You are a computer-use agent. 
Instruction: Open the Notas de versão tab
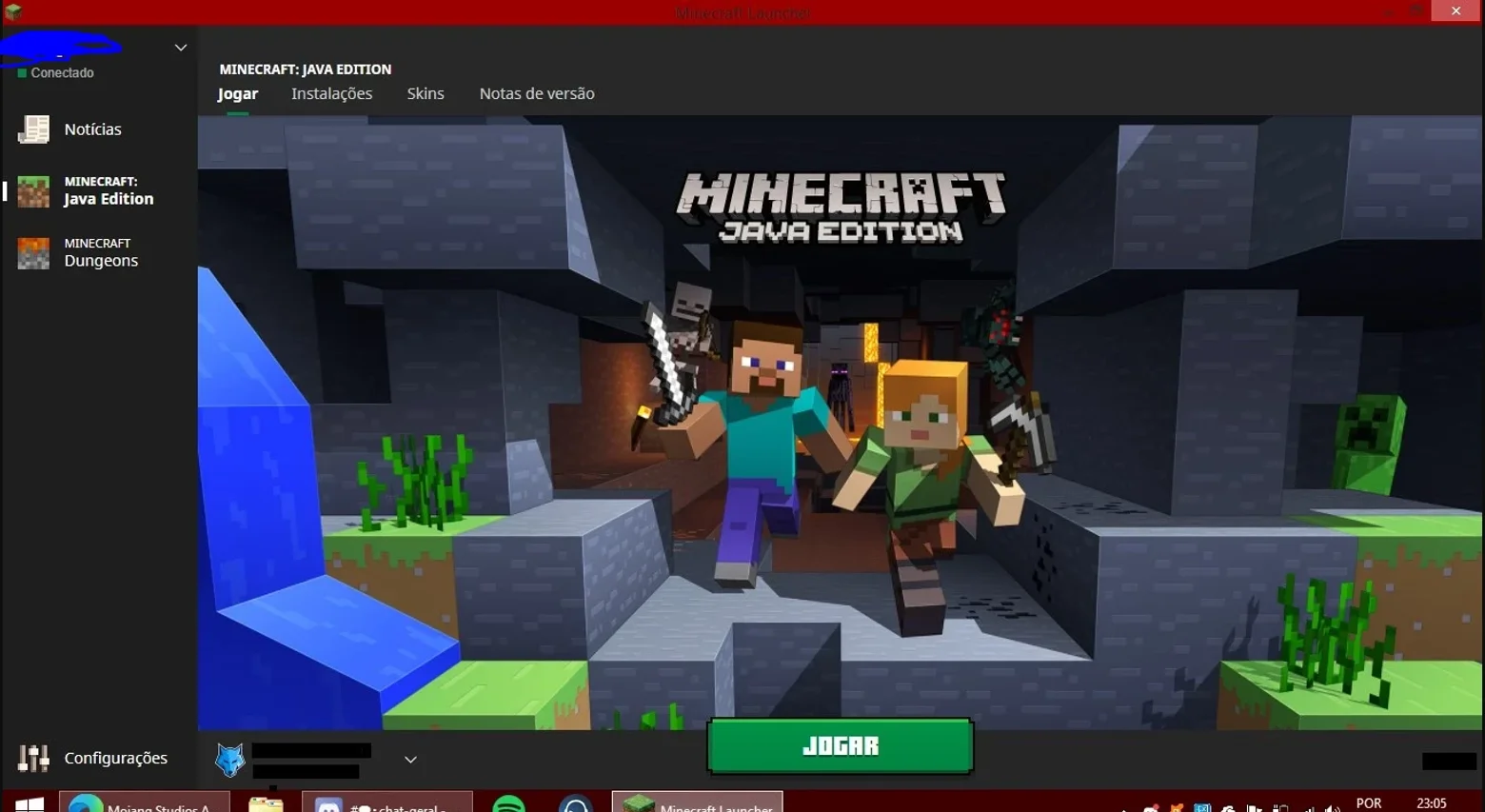537,93
